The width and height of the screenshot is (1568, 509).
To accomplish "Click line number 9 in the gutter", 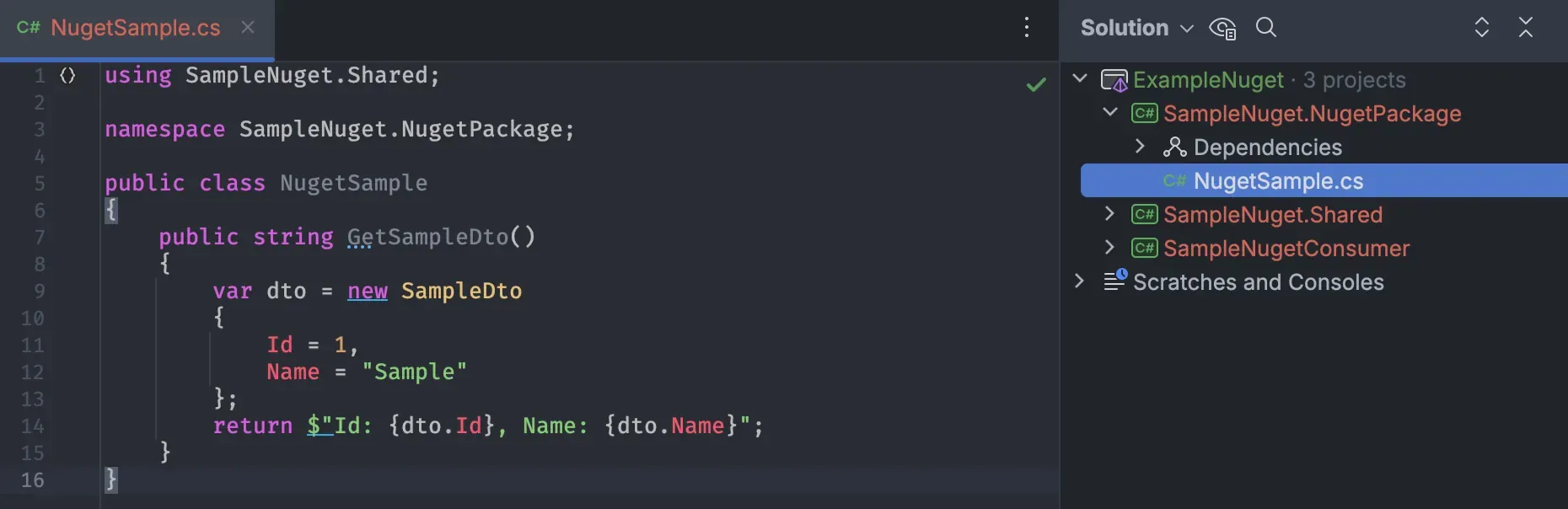I will pyautogui.click(x=40, y=292).
